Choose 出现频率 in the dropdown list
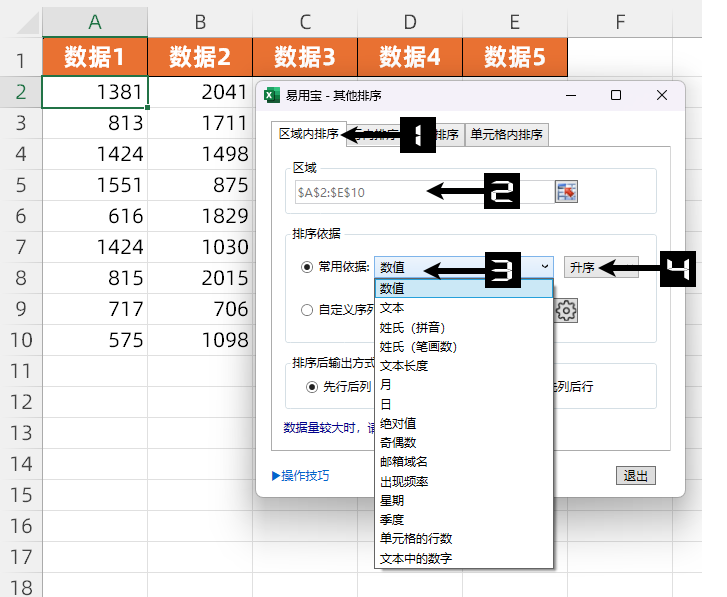This screenshot has width=727, height=597. (x=464, y=482)
